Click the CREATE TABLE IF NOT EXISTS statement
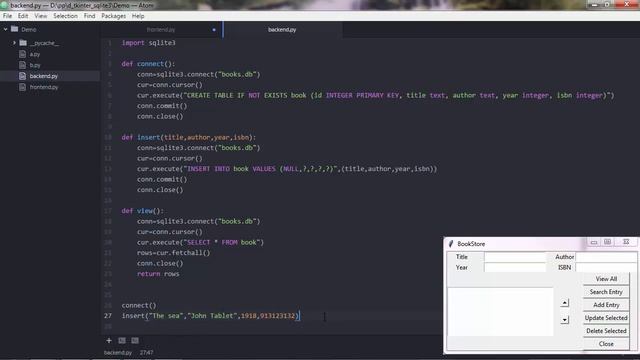The image size is (640, 360). pyautogui.click(x=376, y=96)
